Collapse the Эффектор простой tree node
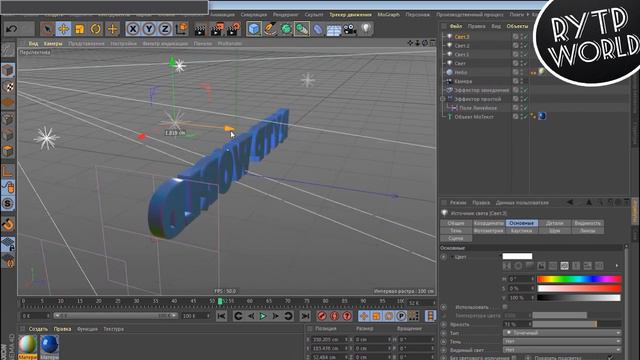 pos(443,99)
